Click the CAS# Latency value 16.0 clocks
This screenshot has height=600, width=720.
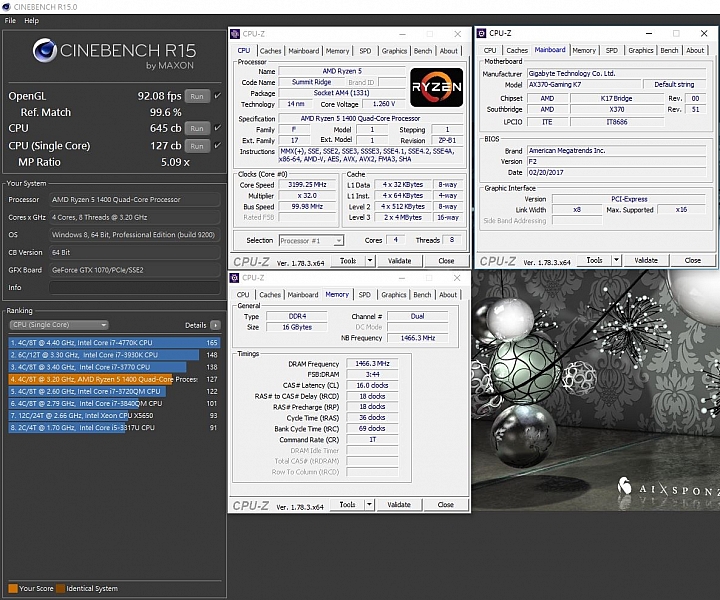coord(372,385)
